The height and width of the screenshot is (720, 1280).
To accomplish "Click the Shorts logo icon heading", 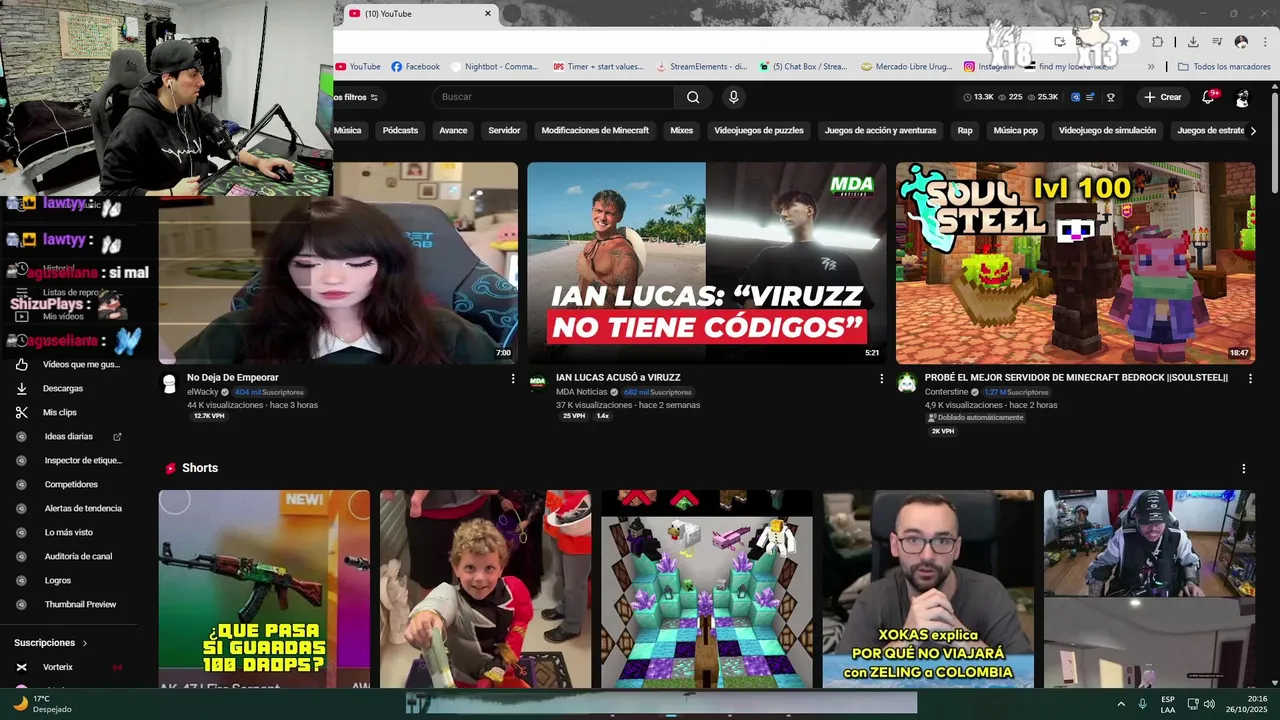I will (x=171, y=468).
